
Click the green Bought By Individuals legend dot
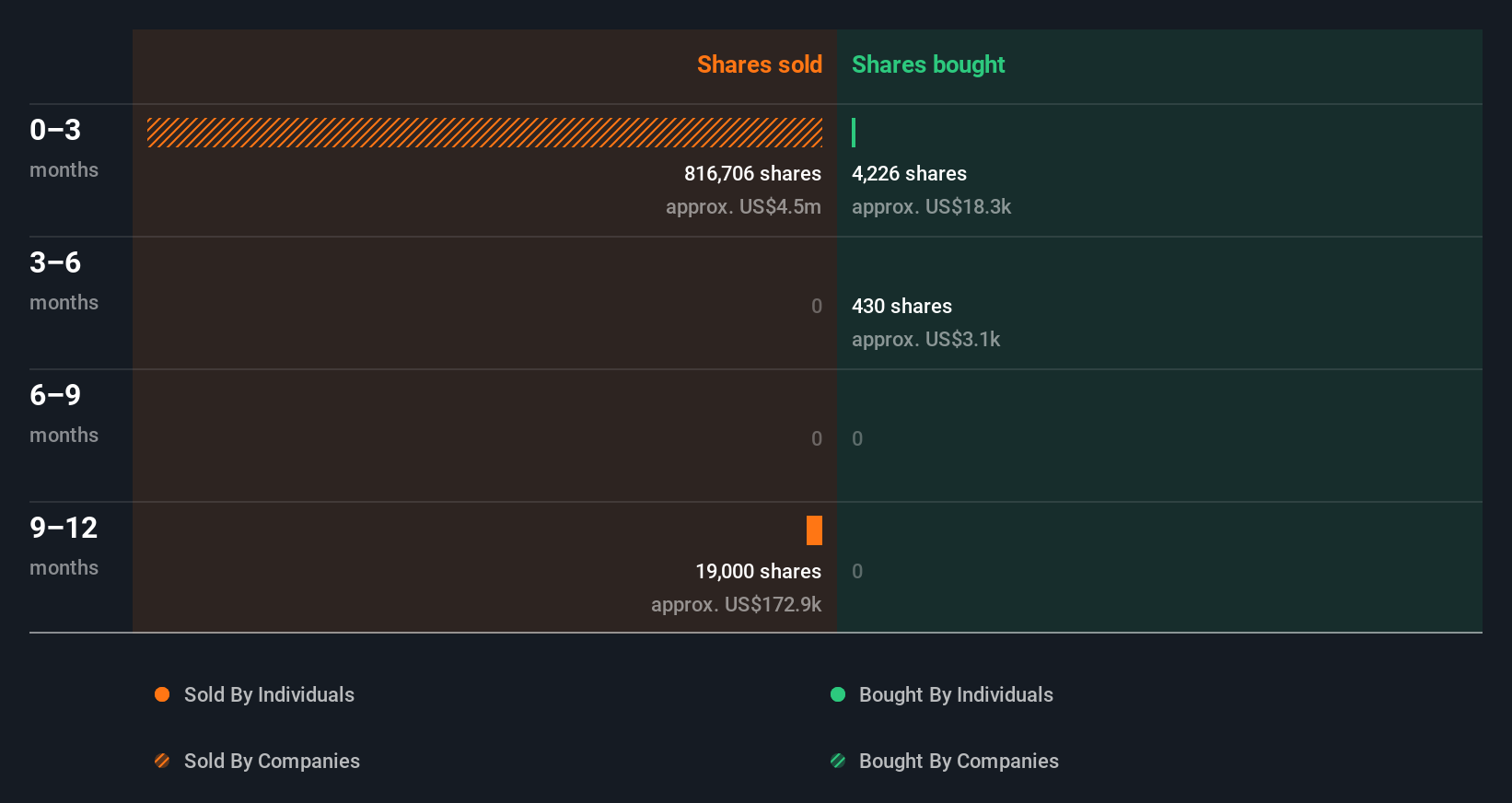pos(838,694)
